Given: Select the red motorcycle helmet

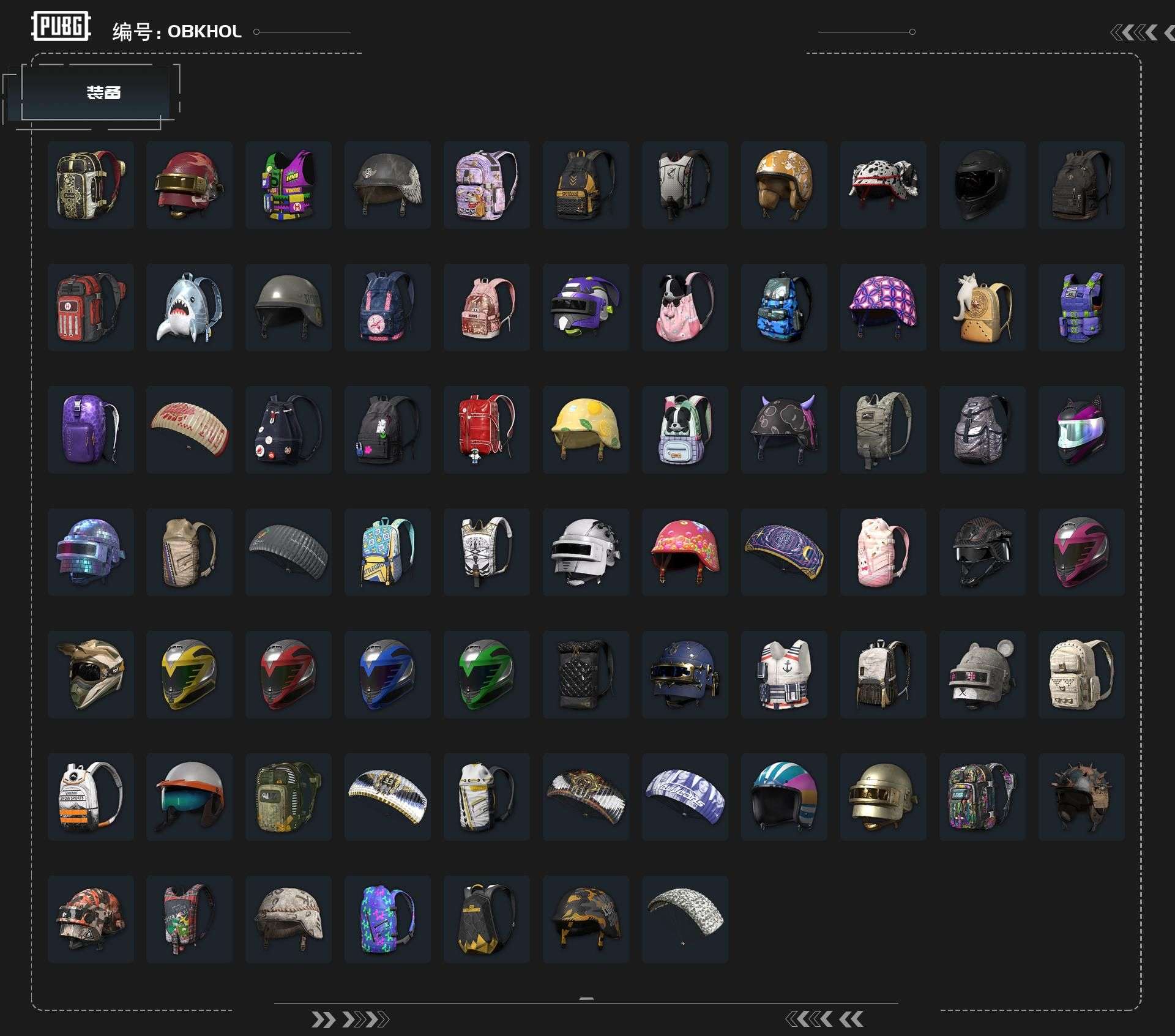Looking at the screenshot, I should pyautogui.click(x=289, y=674).
